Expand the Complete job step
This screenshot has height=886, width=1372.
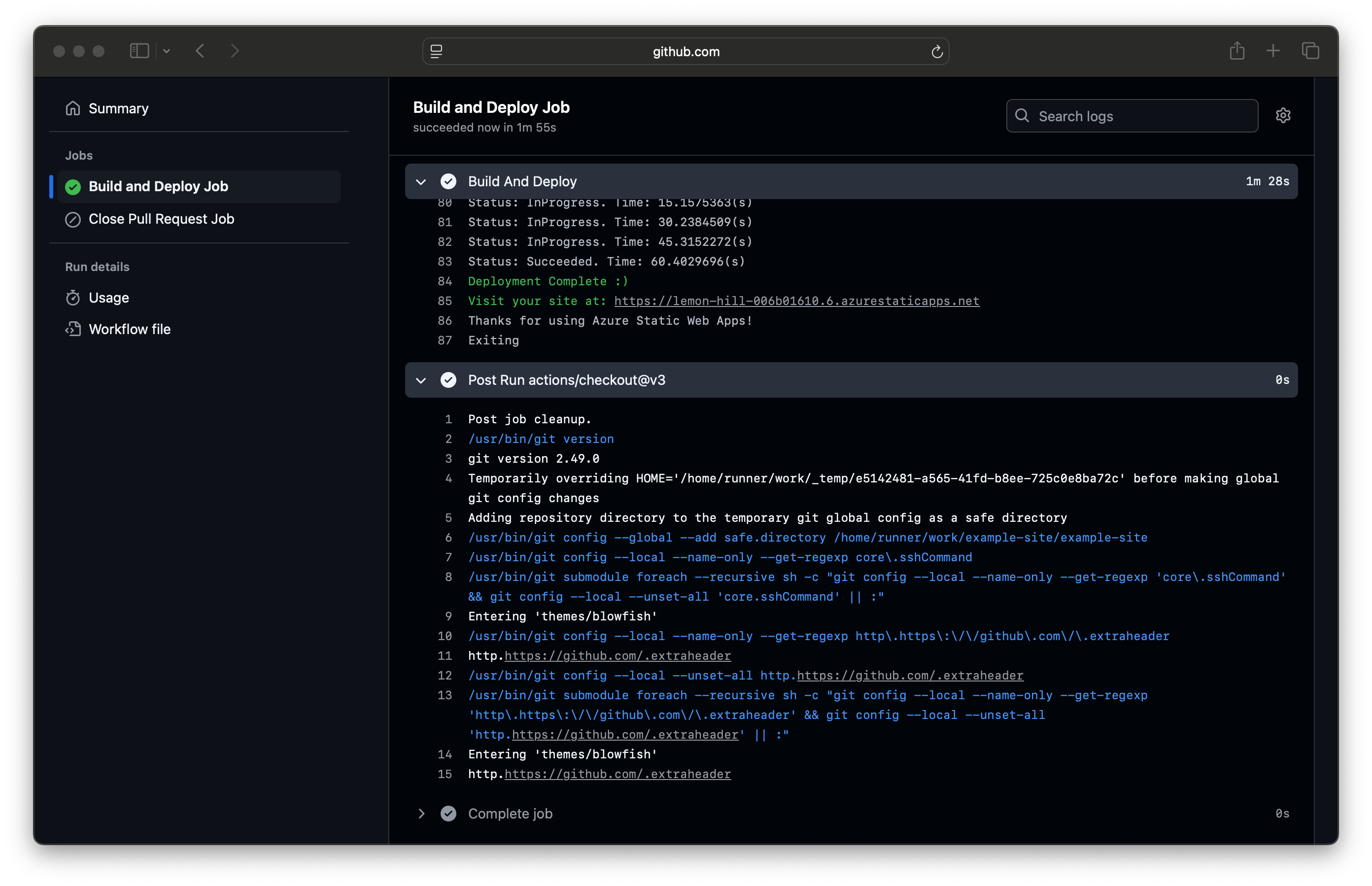coord(421,814)
